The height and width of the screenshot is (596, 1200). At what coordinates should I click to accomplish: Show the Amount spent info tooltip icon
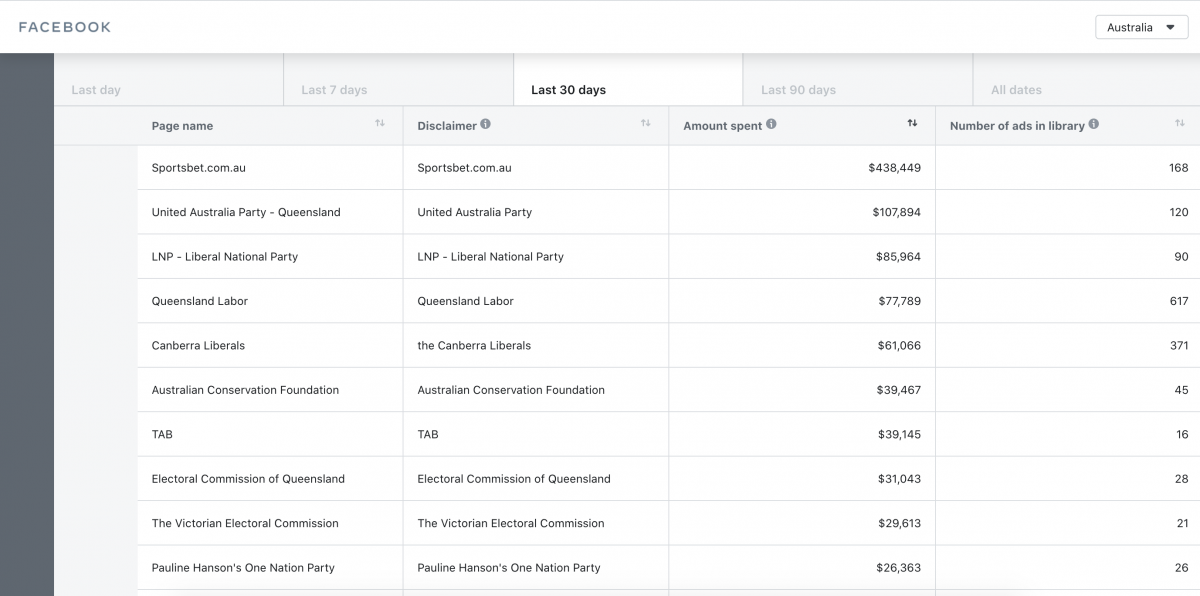pyautogui.click(x=771, y=125)
